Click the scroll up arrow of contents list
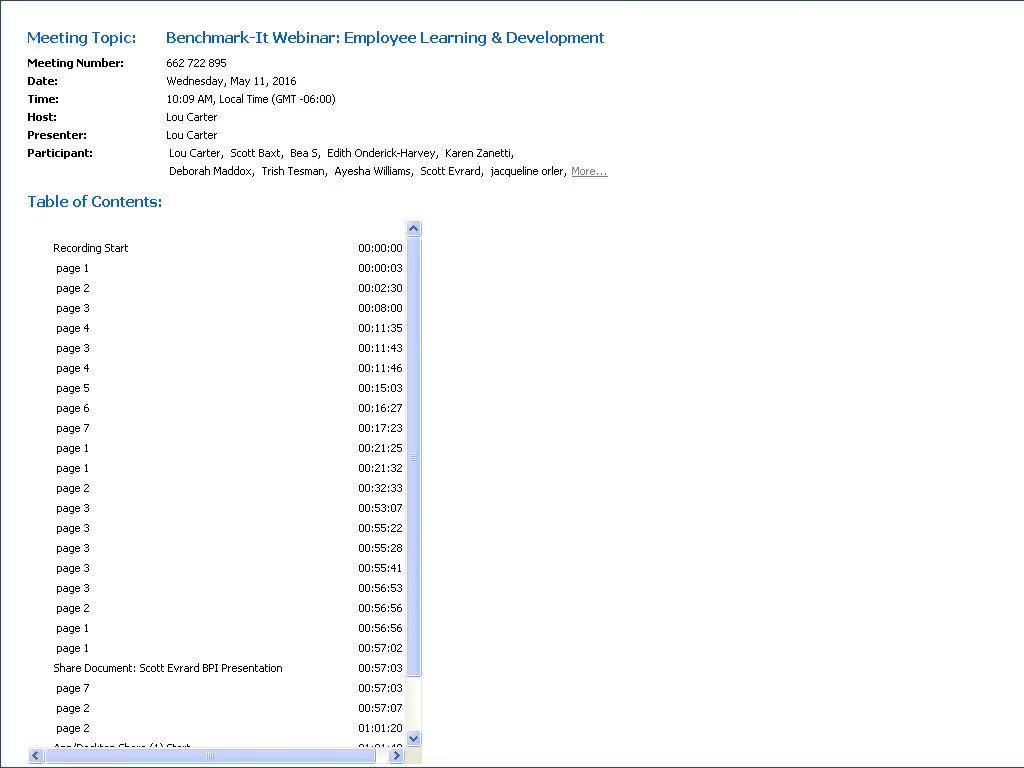This screenshot has height=768, width=1024. tap(413, 229)
